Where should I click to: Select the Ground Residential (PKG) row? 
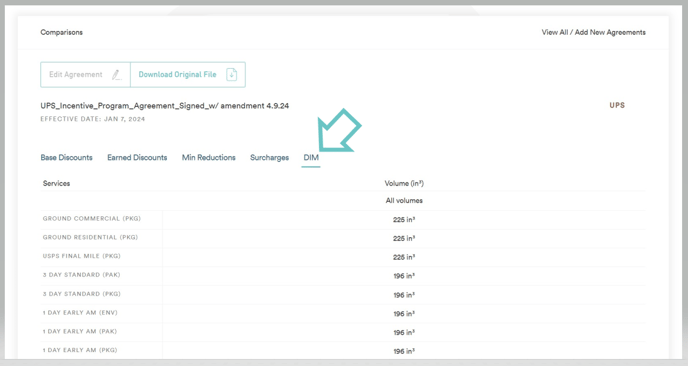tap(343, 238)
